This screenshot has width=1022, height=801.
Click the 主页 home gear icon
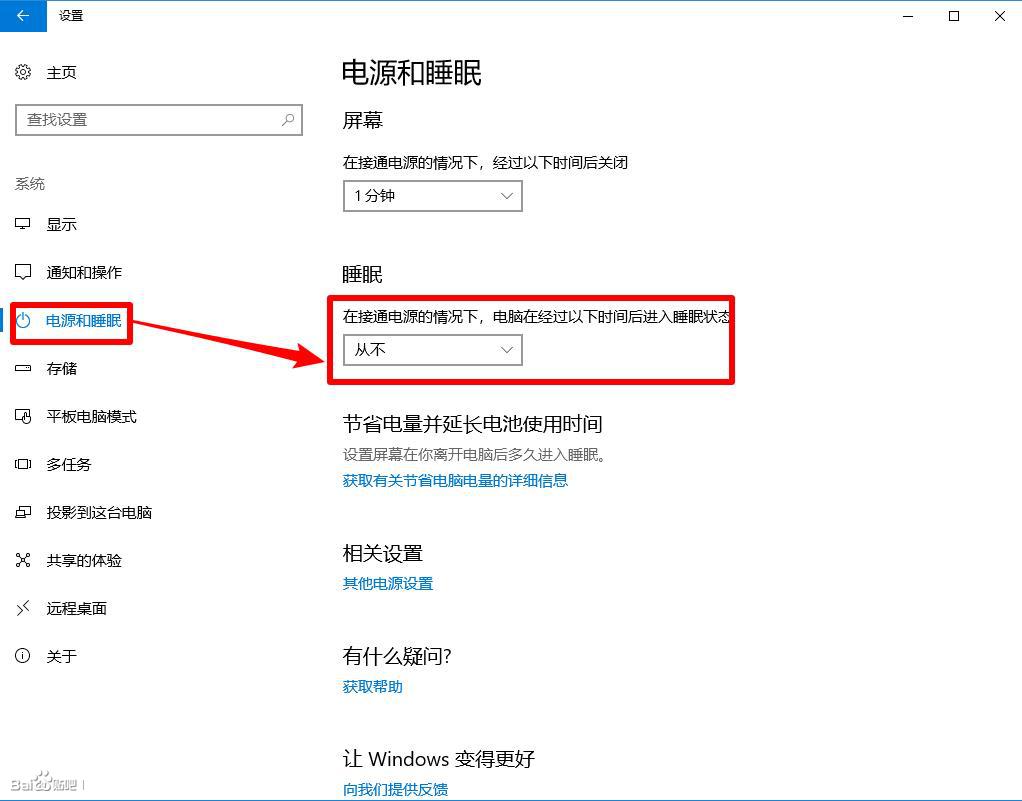pyautogui.click(x=24, y=72)
